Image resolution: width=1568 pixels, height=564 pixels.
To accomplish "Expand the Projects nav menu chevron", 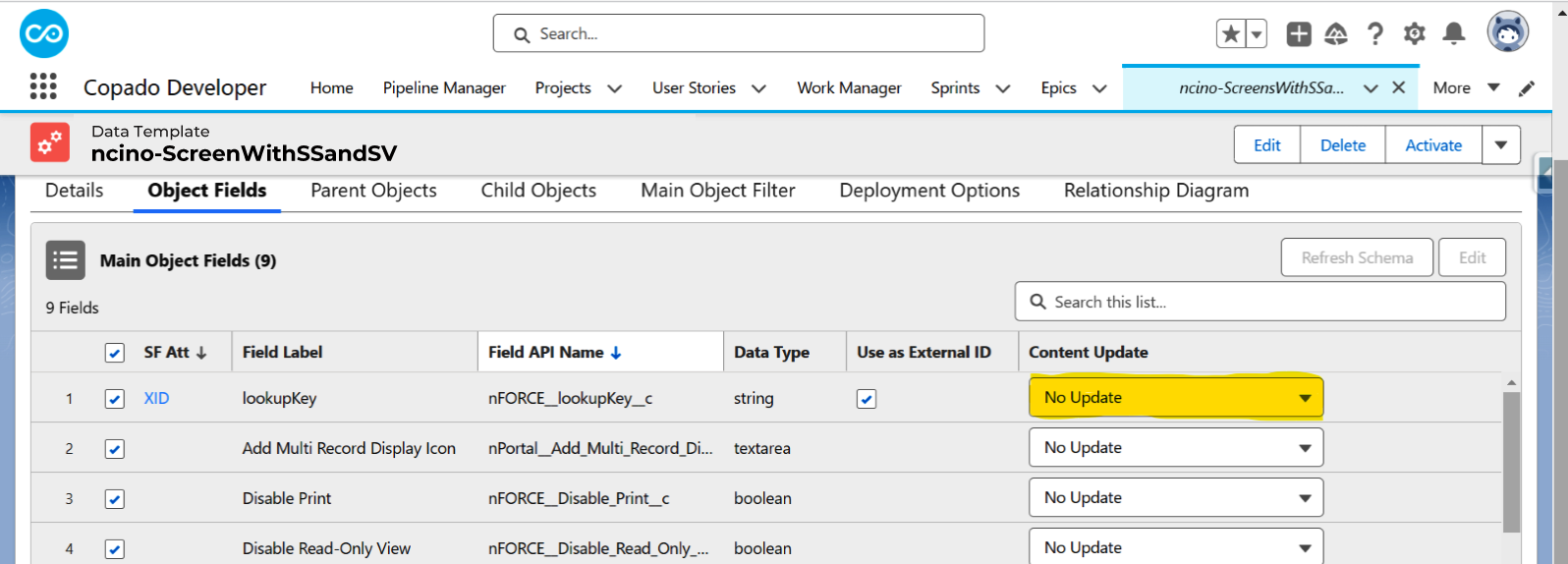I will [615, 88].
